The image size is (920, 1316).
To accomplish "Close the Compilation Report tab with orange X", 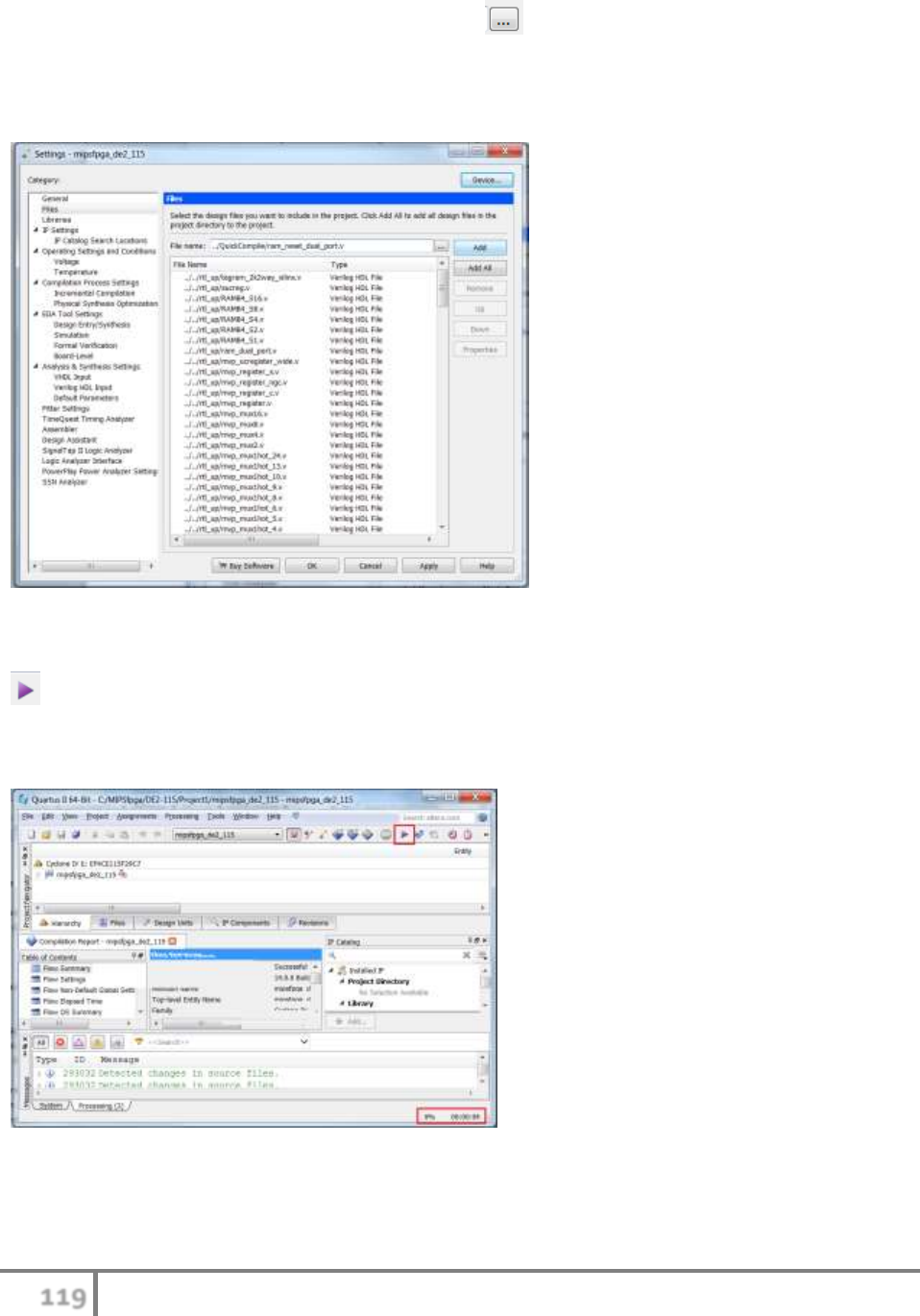I will [x=173, y=941].
